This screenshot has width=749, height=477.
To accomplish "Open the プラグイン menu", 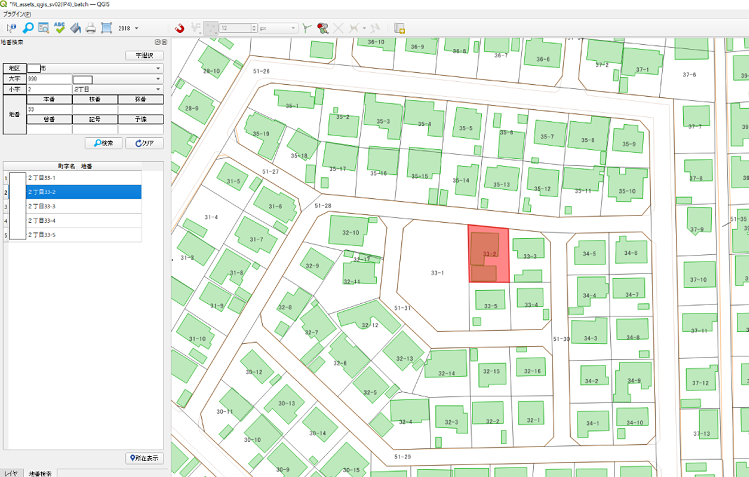I will pyautogui.click(x=17, y=15).
